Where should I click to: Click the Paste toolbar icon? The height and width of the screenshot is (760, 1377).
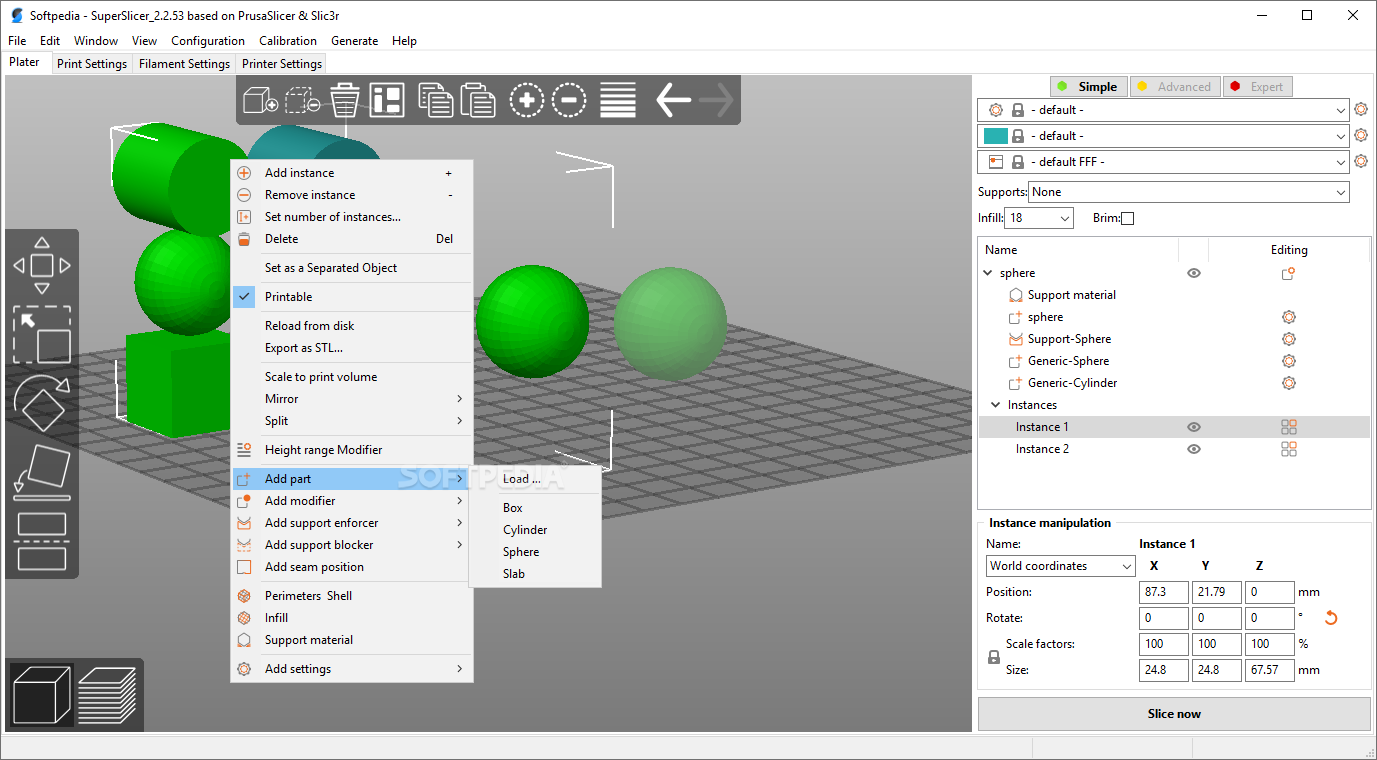point(478,100)
